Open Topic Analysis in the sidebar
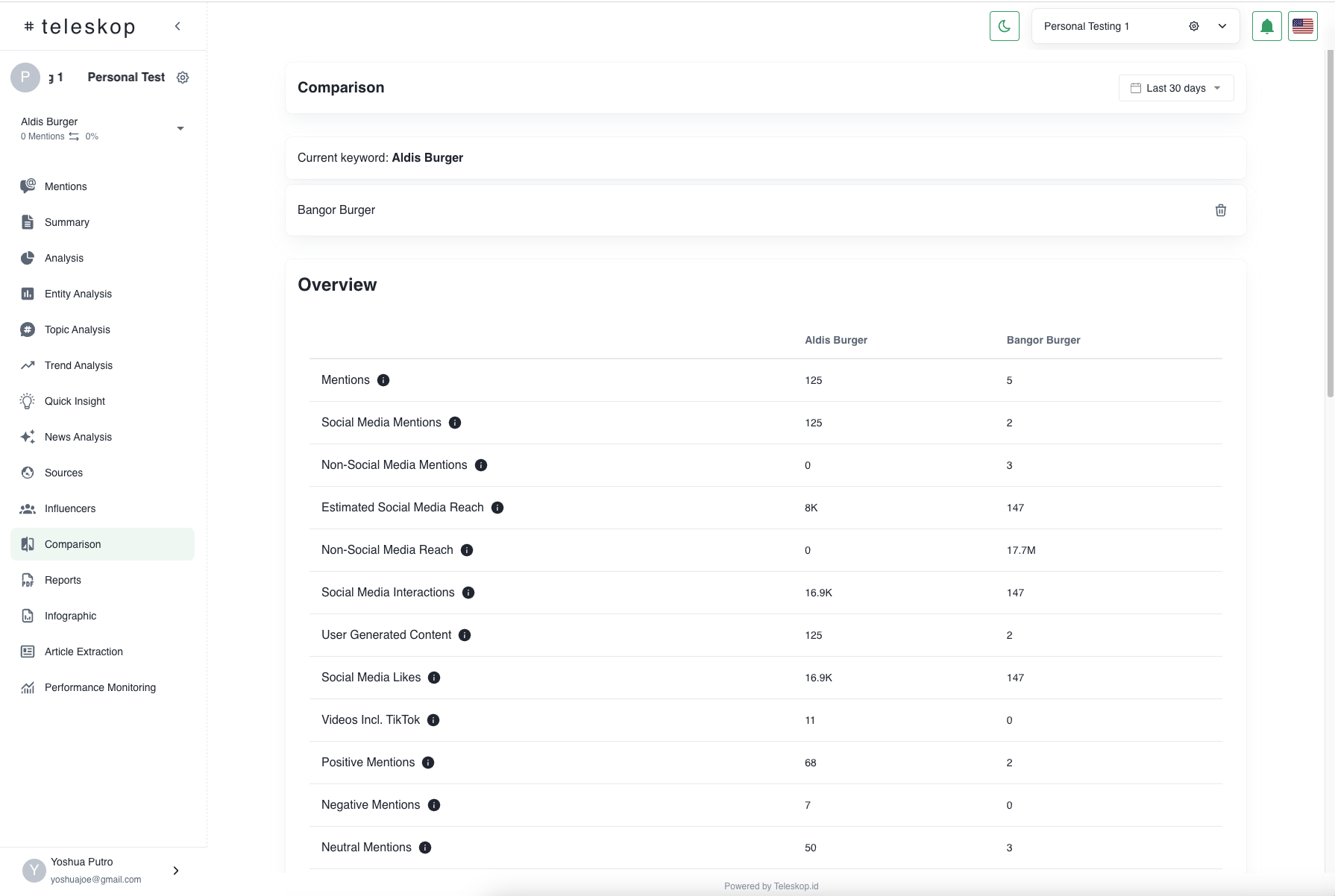1335x896 pixels. tap(103, 329)
